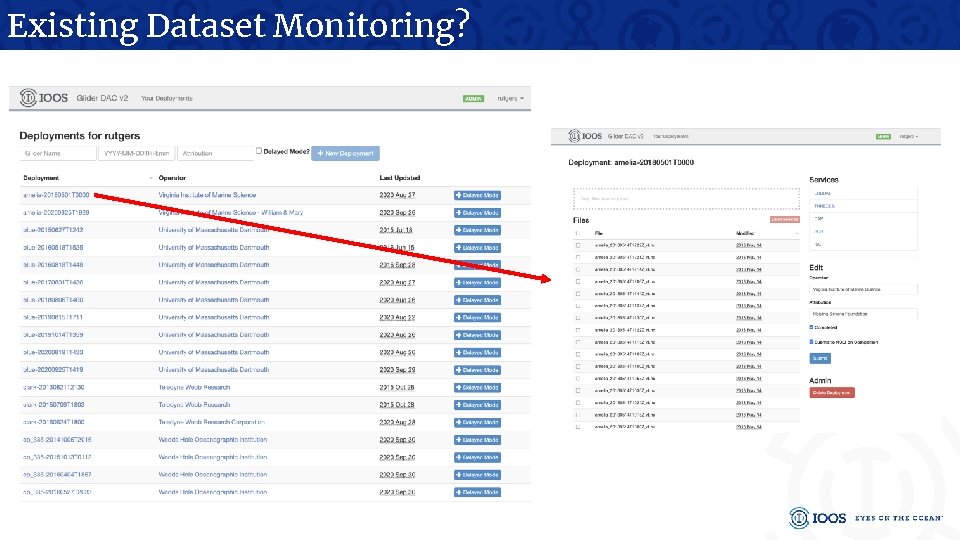Open Teledyne Webb Research Corporation operator link
The width and height of the screenshot is (960, 540).
[211, 422]
